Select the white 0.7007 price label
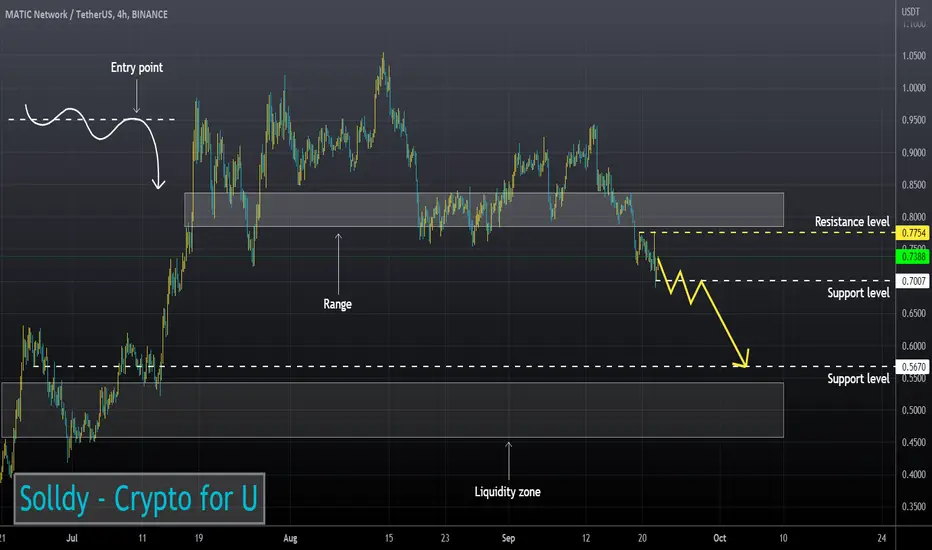The height and width of the screenshot is (550, 932). [913, 281]
